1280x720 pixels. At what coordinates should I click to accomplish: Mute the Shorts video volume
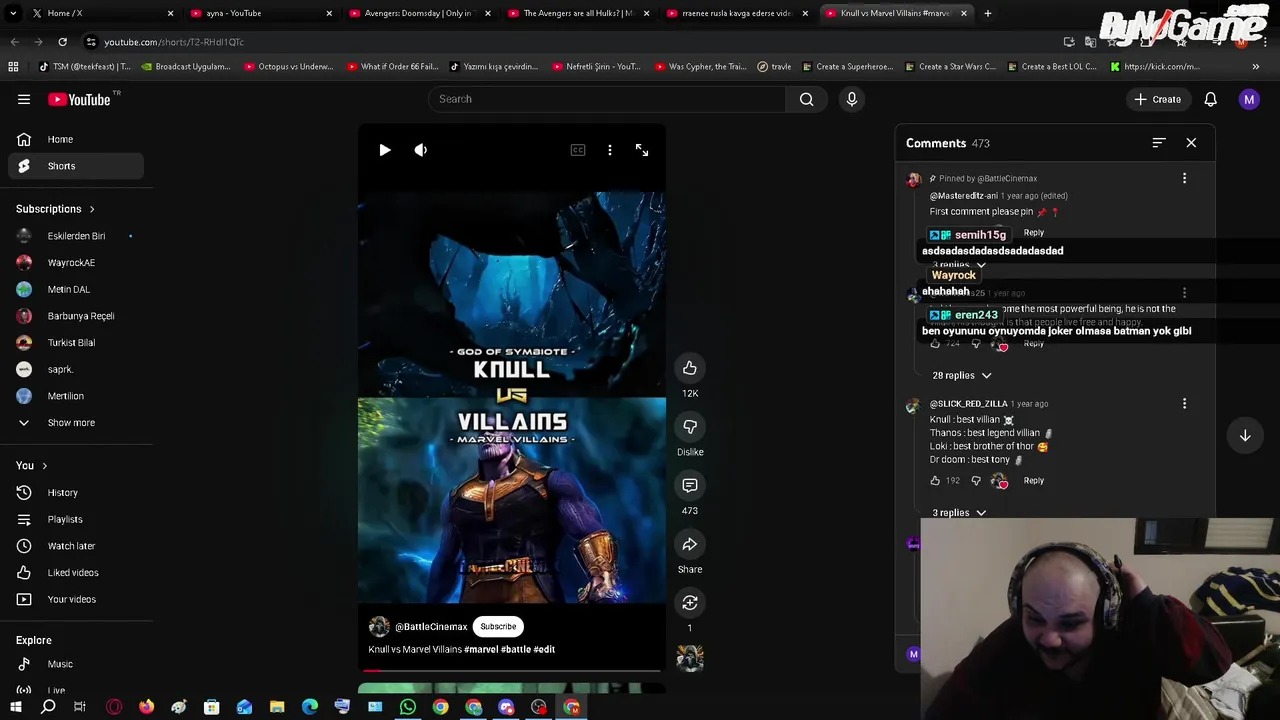[421, 150]
